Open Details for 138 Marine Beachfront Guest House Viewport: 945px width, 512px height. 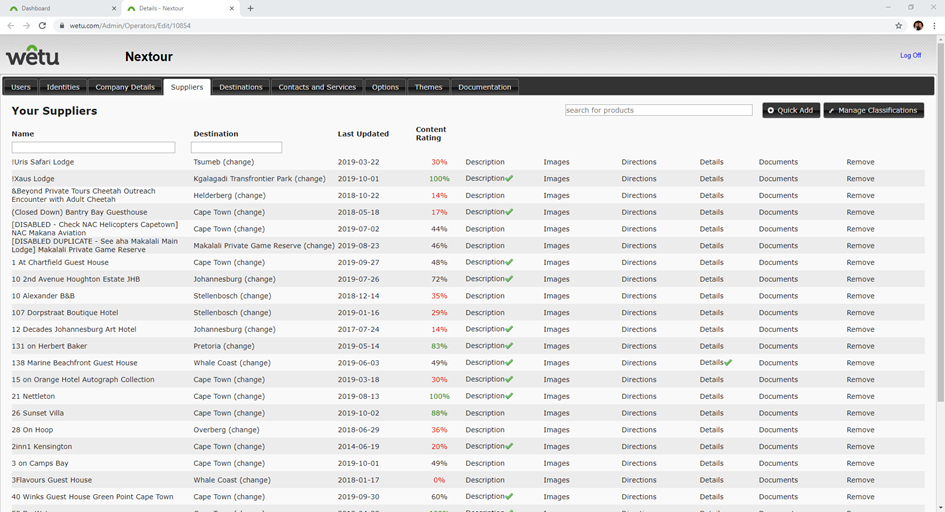[712, 363]
